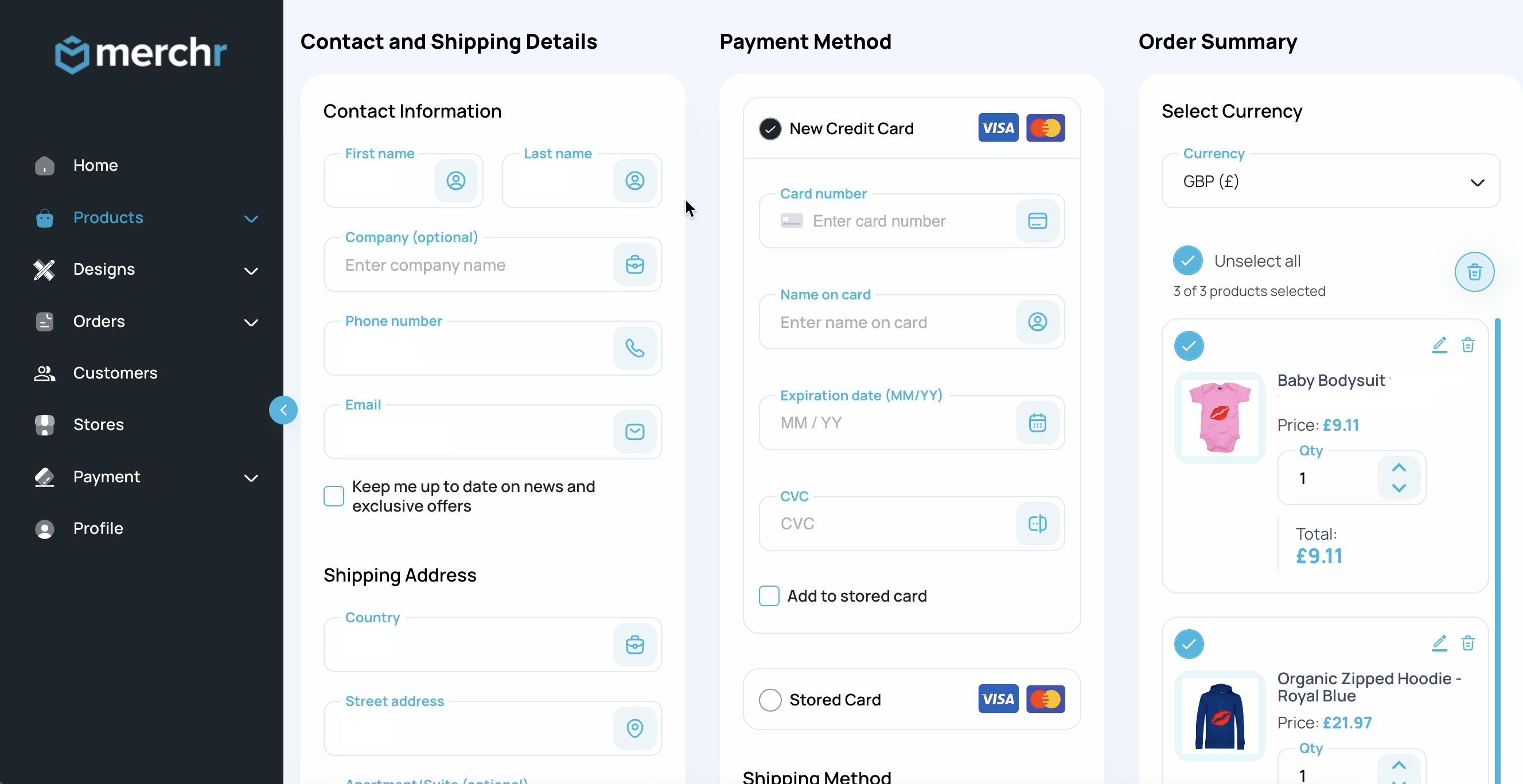Click Unselect all in Order Summary
Screen dimensions: 1523x784
(x=1257, y=260)
